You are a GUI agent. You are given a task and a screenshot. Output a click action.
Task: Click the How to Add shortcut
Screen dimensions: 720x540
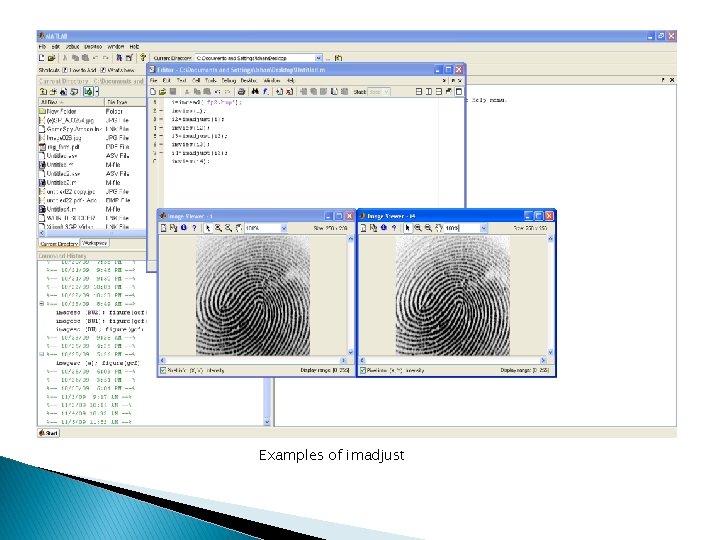[79, 70]
